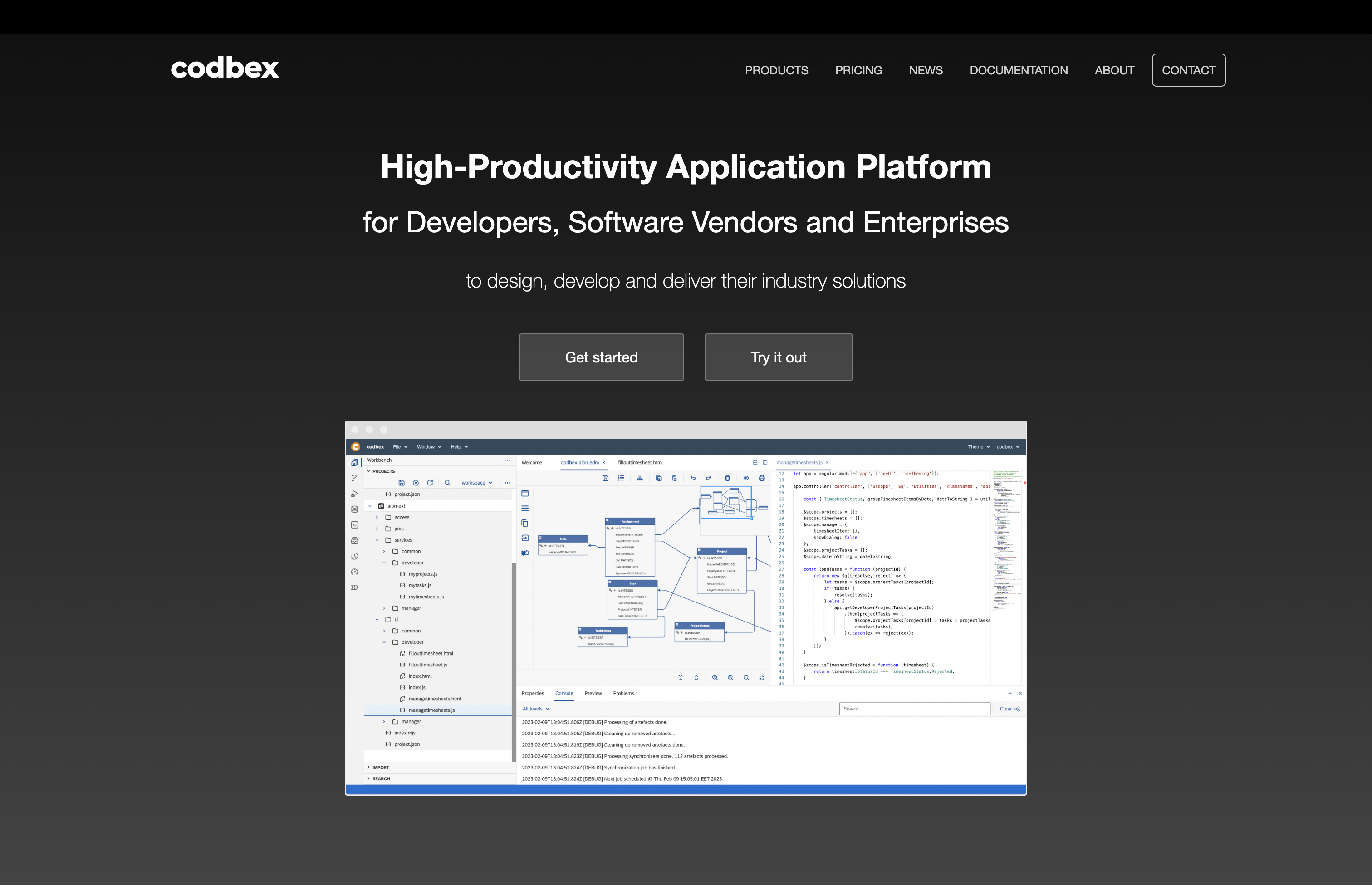Click the redo arrow in modeler toolbar
The height and width of the screenshot is (891, 1372).
[x=709, y=478]
